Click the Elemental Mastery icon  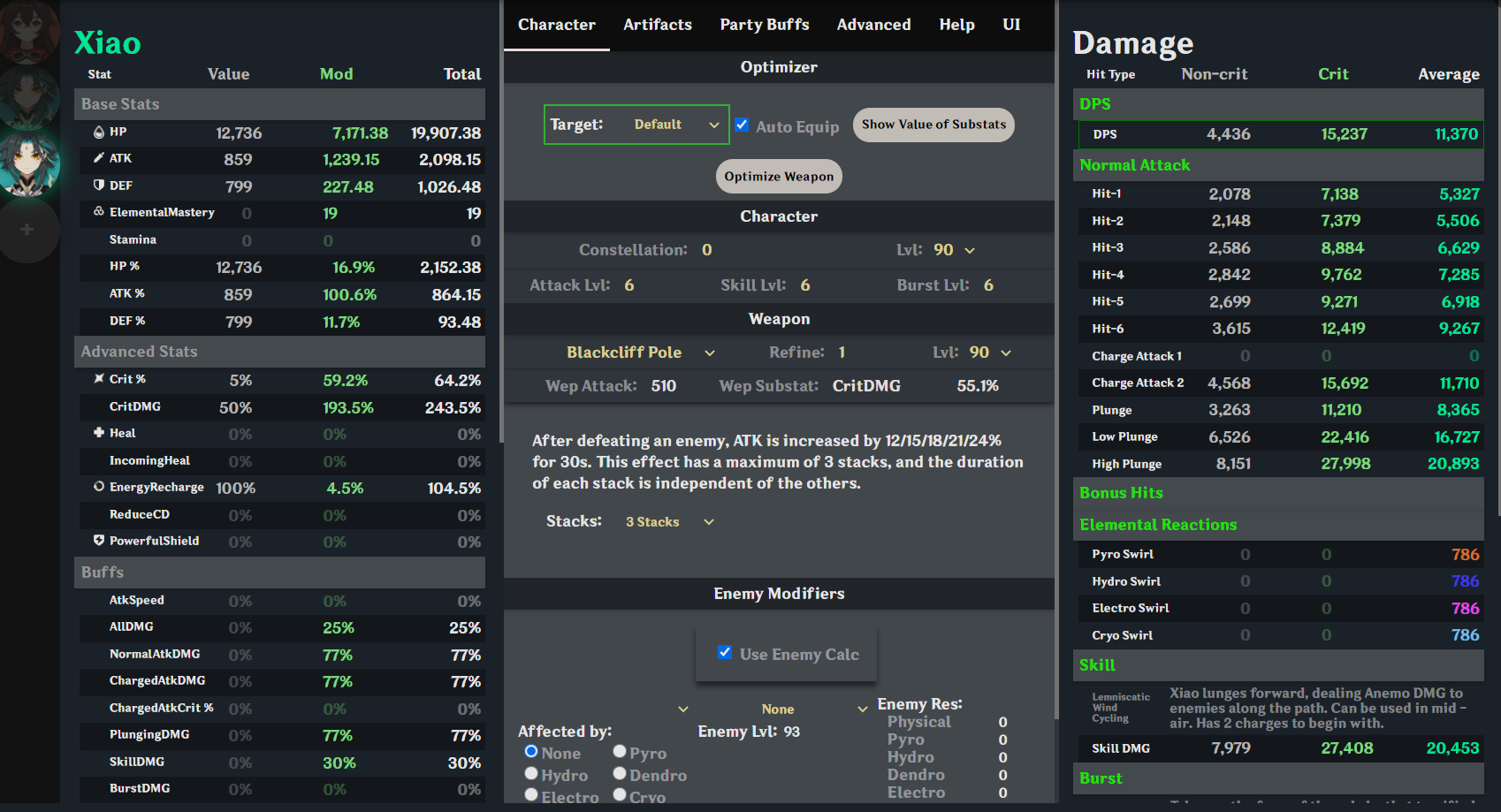[x=99, y=212]
